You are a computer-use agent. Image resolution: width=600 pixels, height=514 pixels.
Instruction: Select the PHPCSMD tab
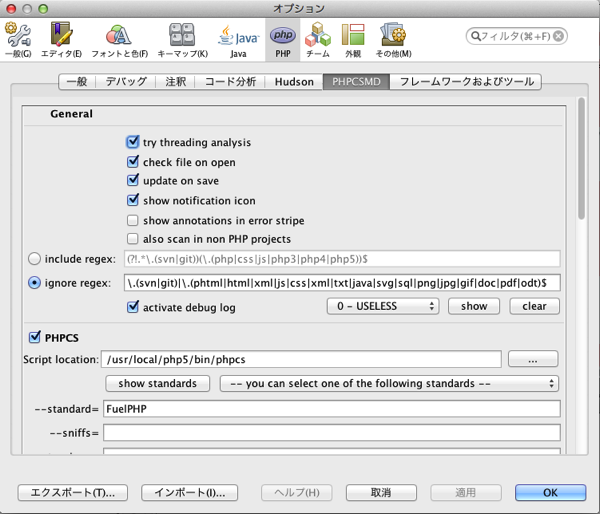[x=356, y=82]
